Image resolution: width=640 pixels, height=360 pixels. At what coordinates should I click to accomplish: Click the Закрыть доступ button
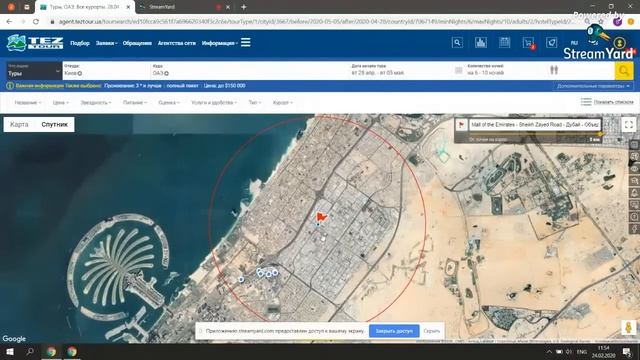pos(394,331)
